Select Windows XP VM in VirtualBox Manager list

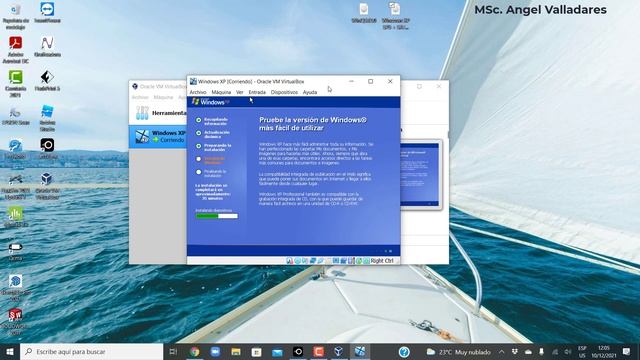coord(158,136)
